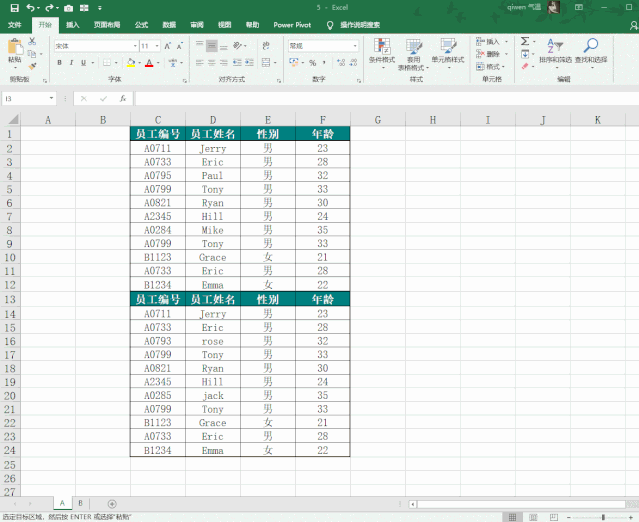
Task: Click the Clear eraser icon
Action: tap(525, 66)
